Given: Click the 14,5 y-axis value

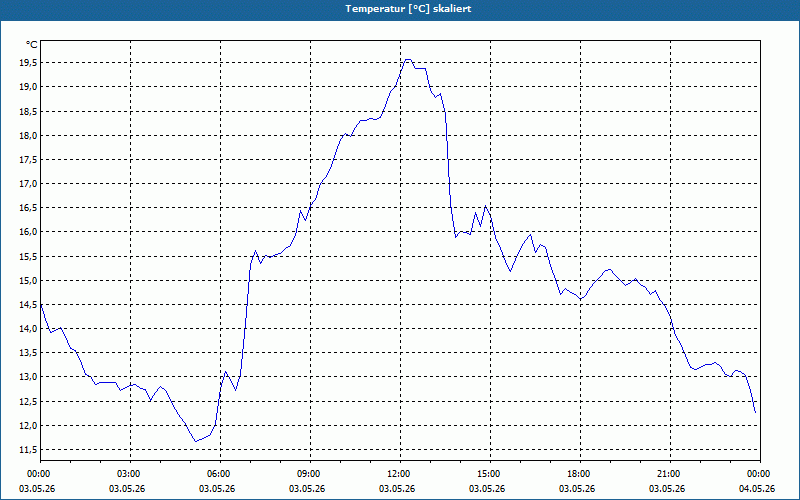Looking at the screenshot, I should [29, 305].
